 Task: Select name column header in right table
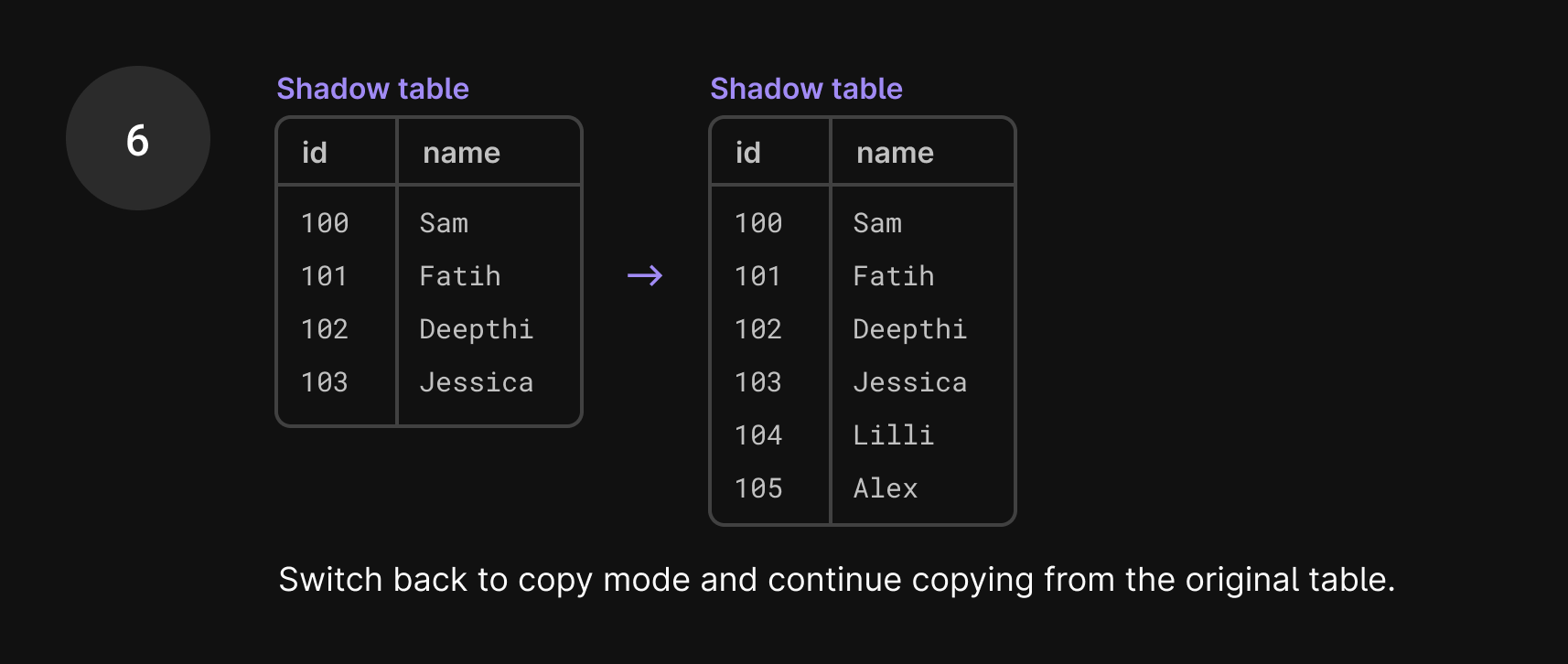pyautogui.click(x=895, y=153)
